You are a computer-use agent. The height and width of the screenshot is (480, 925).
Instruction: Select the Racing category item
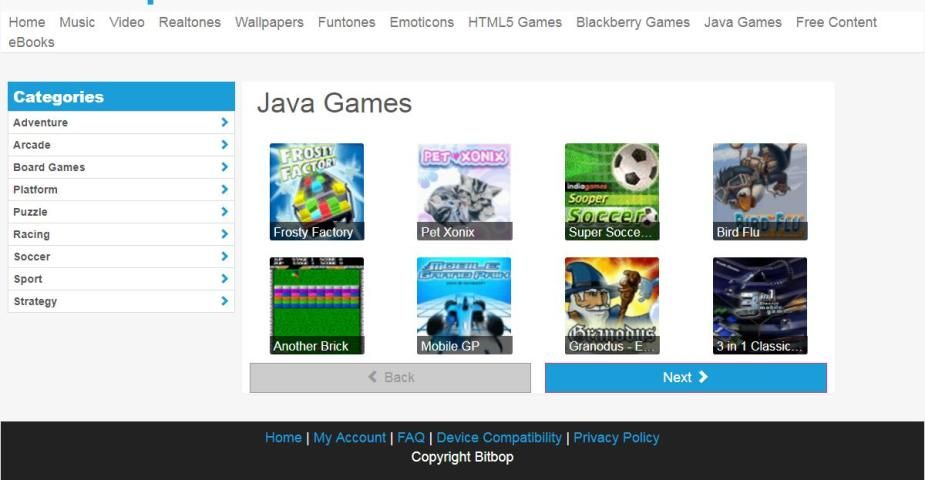click(x=31, y=234)
